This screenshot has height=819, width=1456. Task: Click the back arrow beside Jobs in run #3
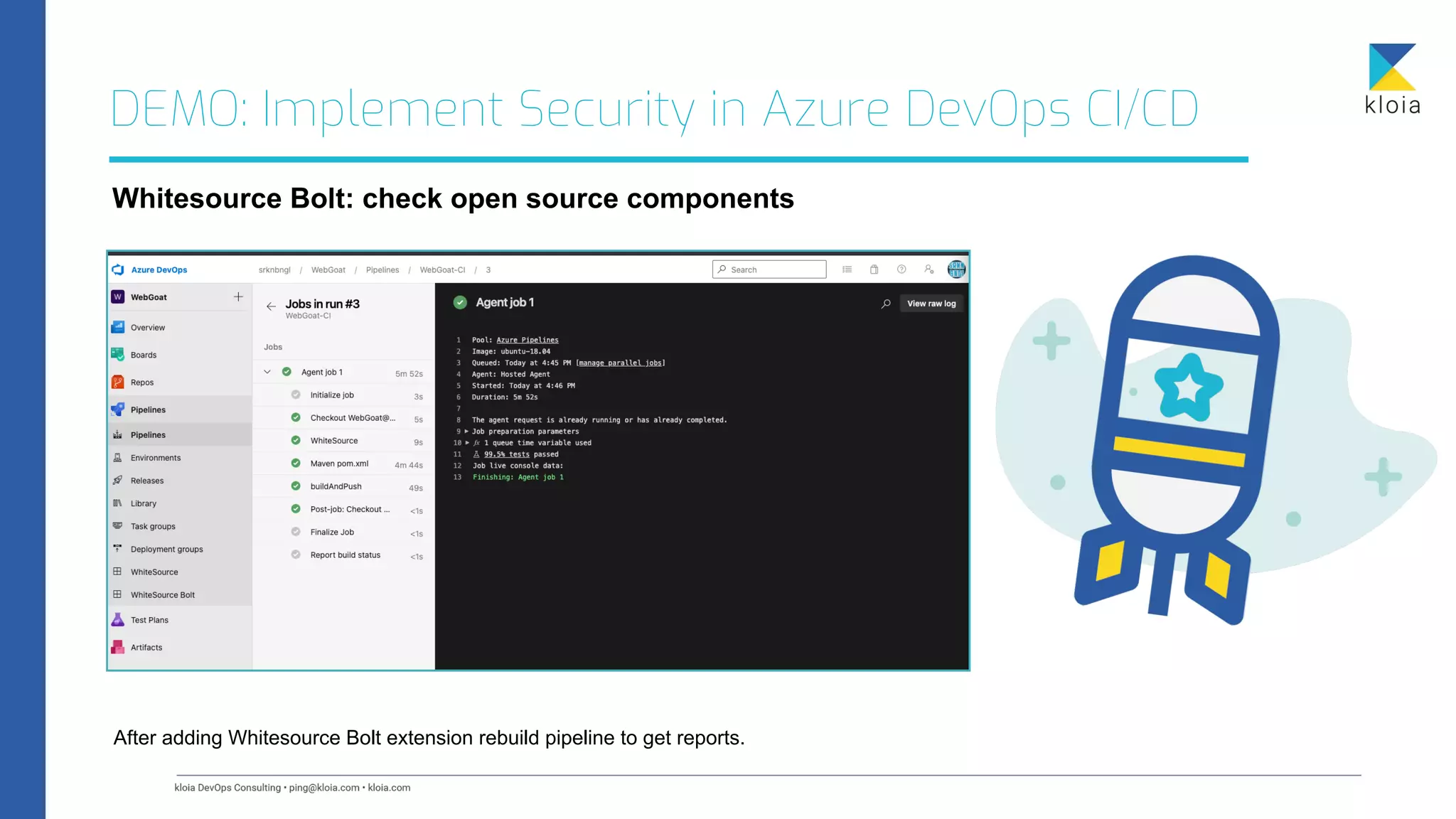271,306
